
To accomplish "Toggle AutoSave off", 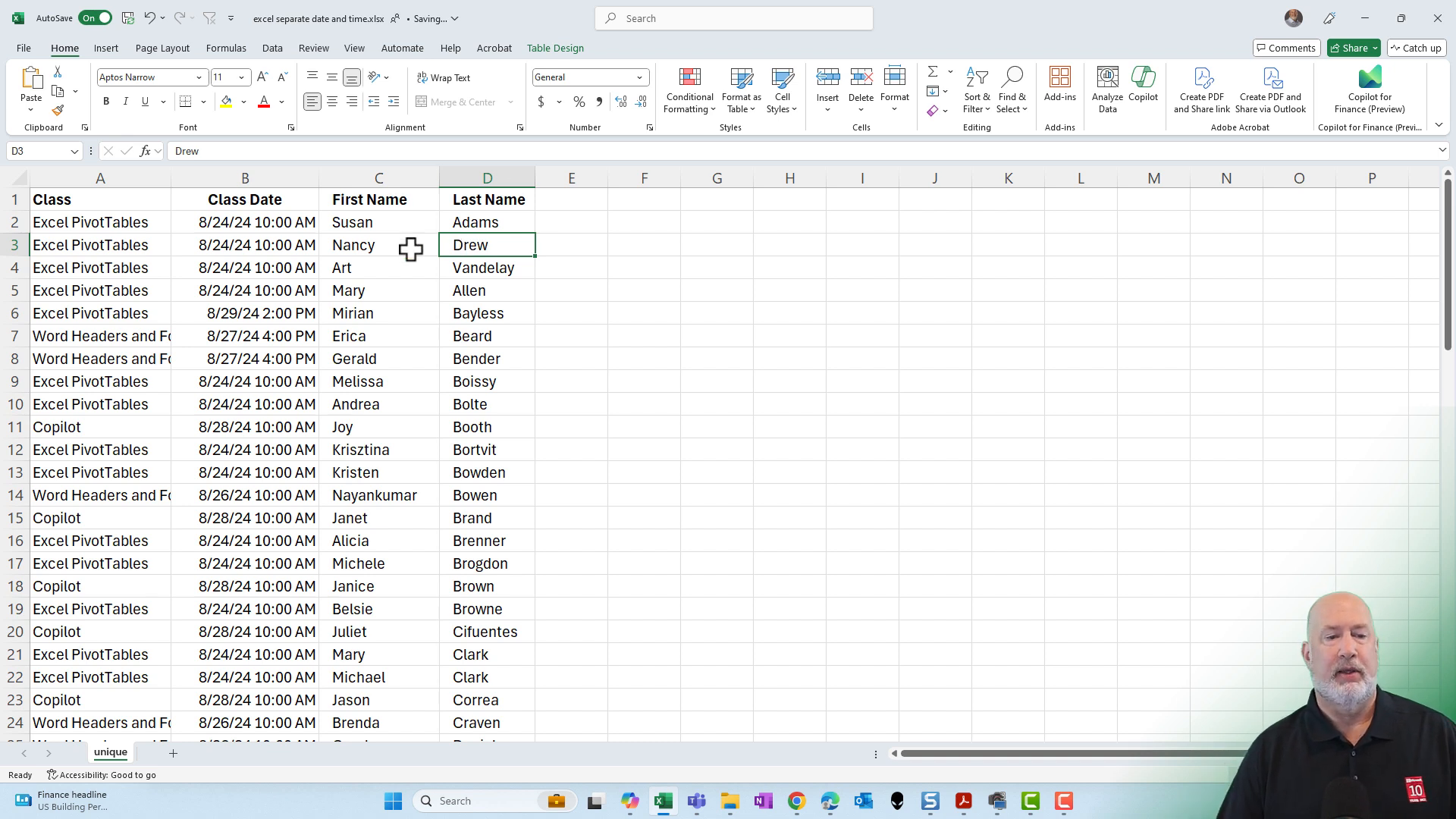I will pyautogui.click(x=95, y=17).
